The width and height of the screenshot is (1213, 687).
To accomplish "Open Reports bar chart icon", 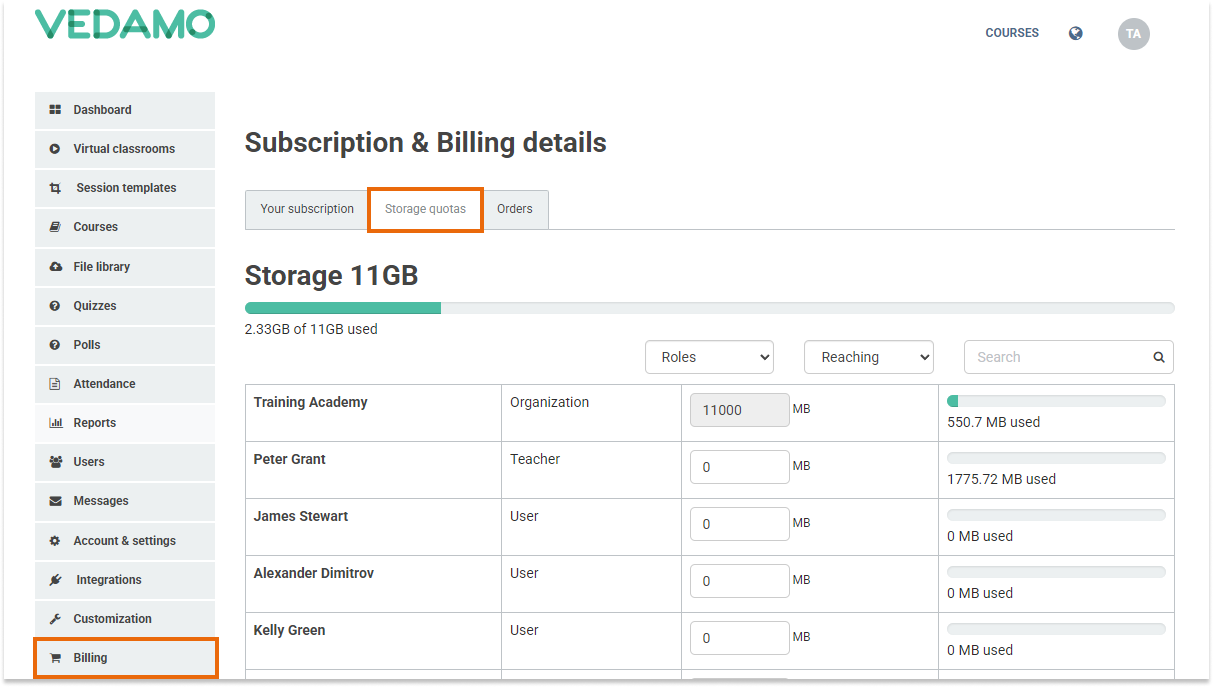I will click(x=55, y=423).
